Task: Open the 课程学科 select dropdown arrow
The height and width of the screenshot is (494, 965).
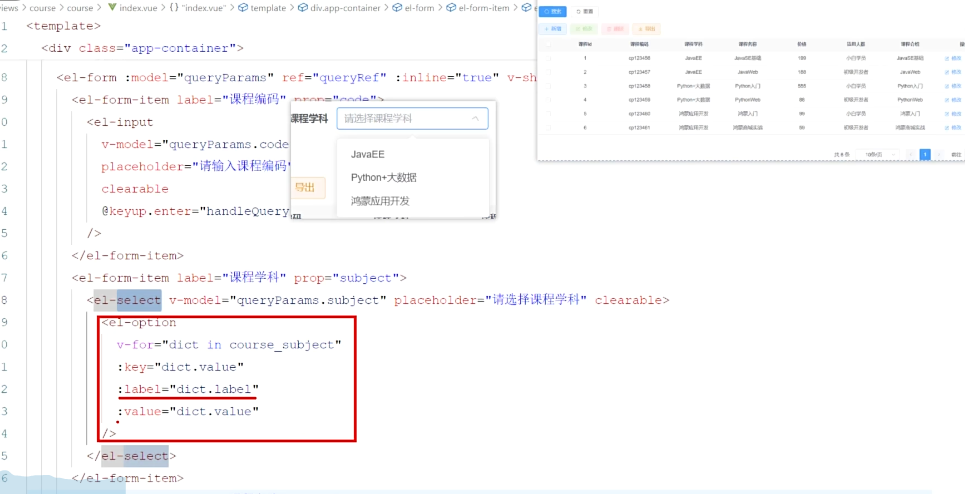Action: pos(475,119)
